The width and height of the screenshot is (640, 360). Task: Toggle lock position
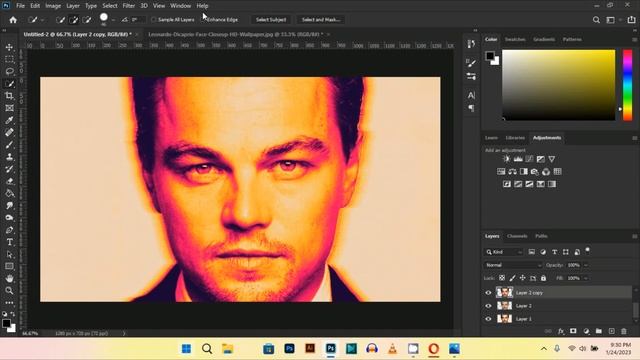pyautogui.click(x=522, y=278)
